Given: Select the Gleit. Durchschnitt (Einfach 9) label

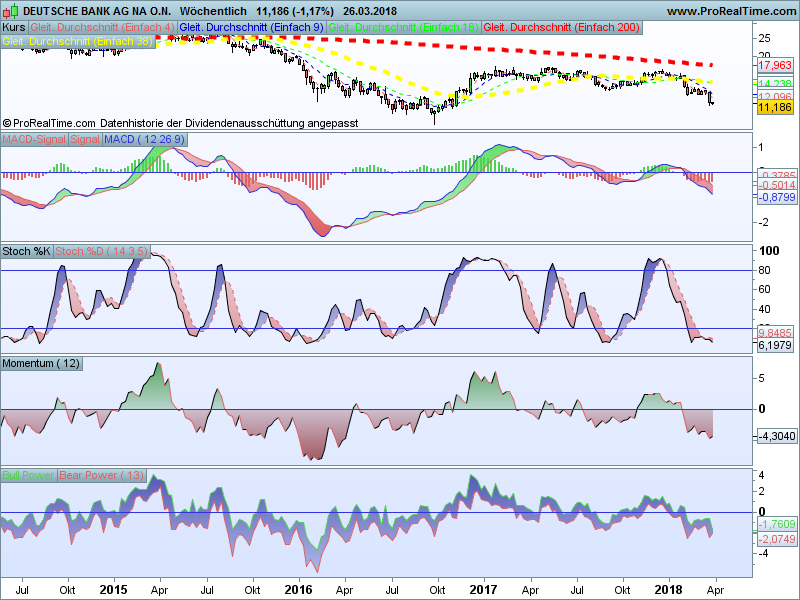Looking at the screenshot, I should pyautogui.click(x=252, y=28).
